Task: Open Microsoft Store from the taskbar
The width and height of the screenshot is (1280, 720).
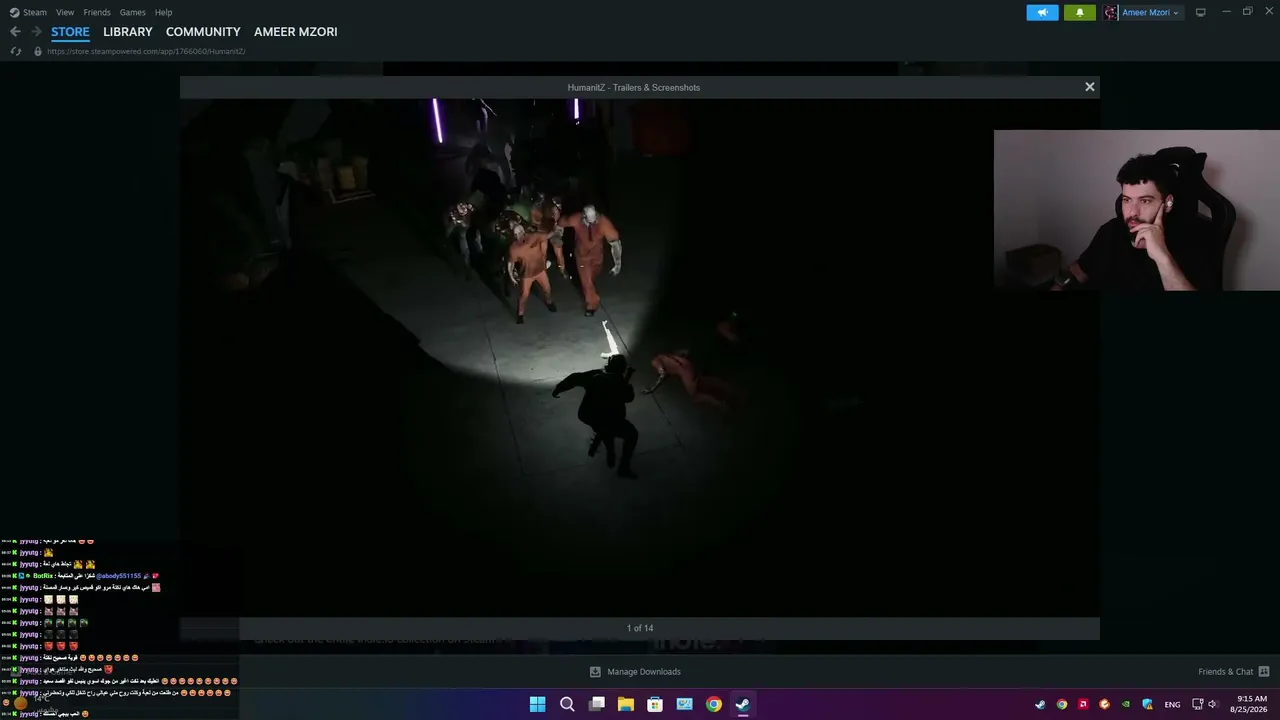Action: (655, 704)
